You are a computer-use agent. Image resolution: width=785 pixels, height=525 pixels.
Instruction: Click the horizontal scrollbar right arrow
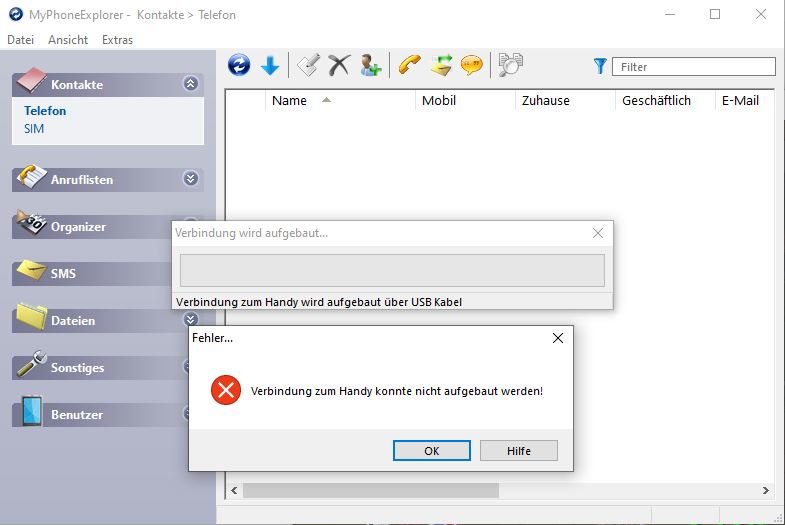pos(766,491)
